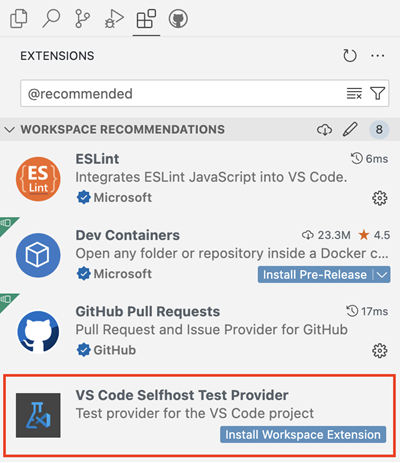Image resolution: width=400 pixels, height=463 pixels.
Task: Open the Source Control view icon
Action: pos(82,19)
